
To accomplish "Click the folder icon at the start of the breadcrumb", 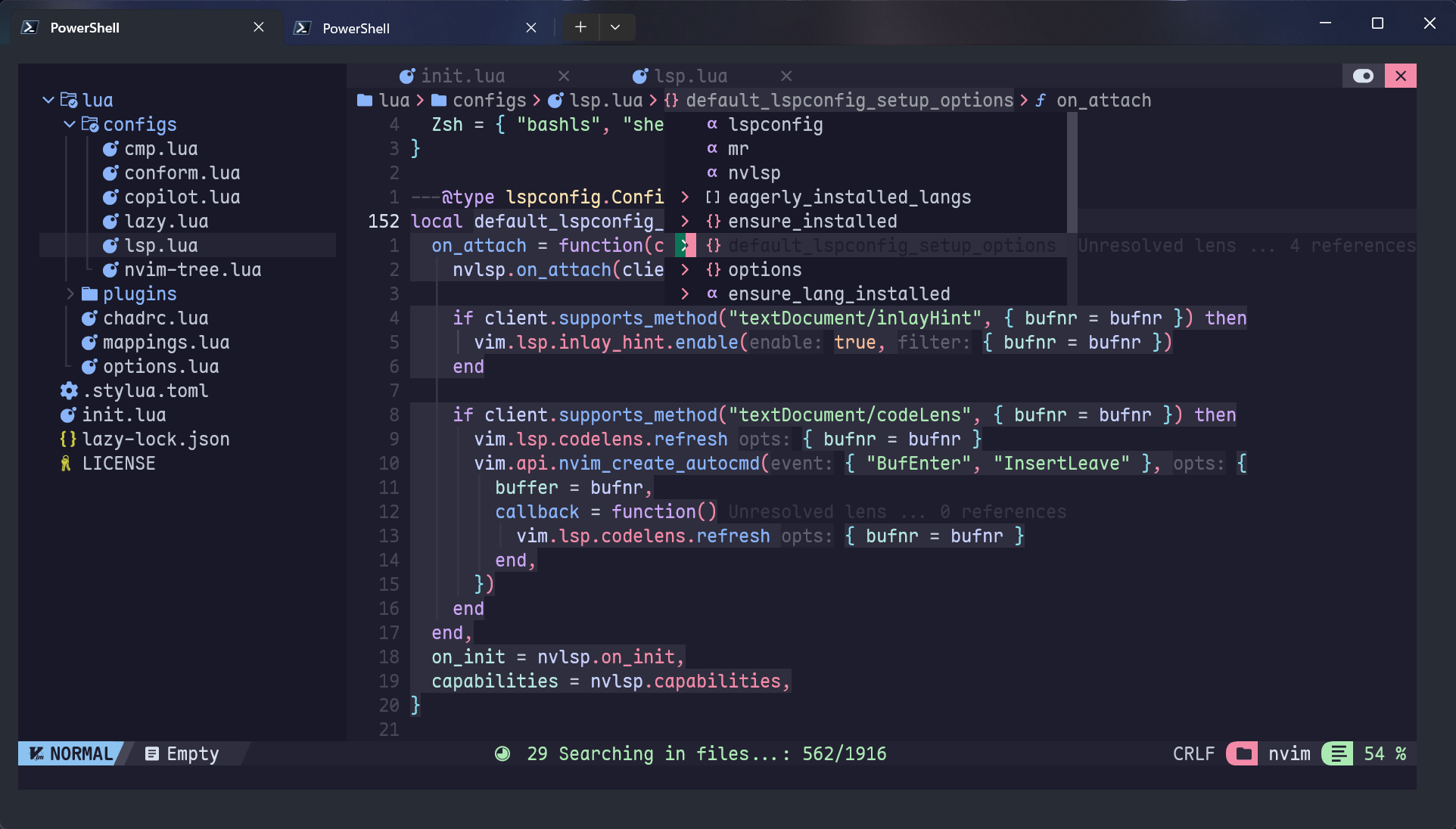I will pyautogui.click(x=364, y=100).
